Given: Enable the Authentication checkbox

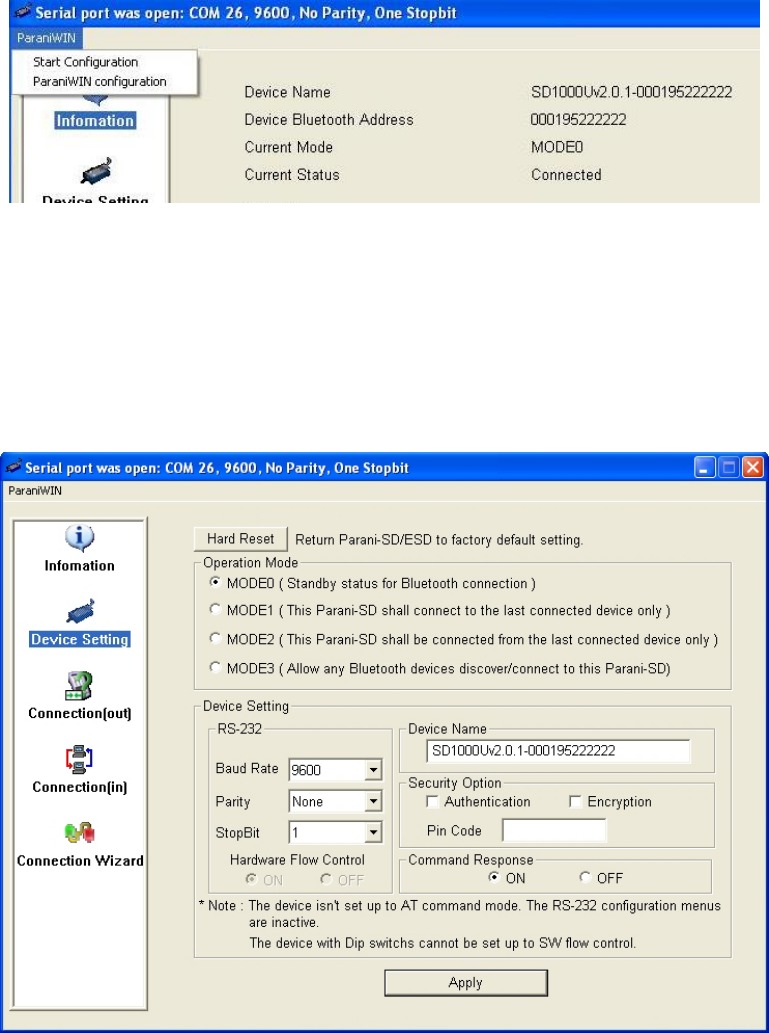Looking at the screenshot, I should pos(432,801).
